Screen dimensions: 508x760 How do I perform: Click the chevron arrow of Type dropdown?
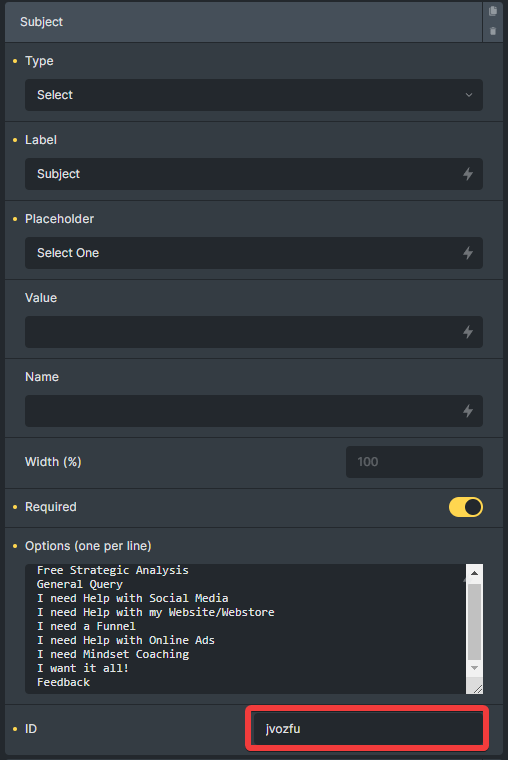coord(469,95)
